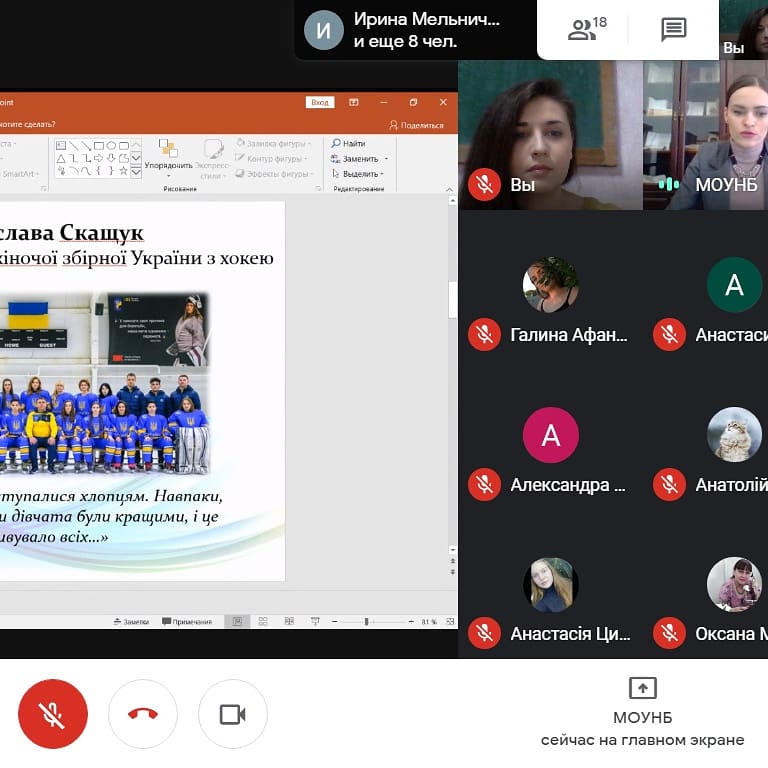Turn on the camera
768x768 pixels.
[x=233, y=713]
